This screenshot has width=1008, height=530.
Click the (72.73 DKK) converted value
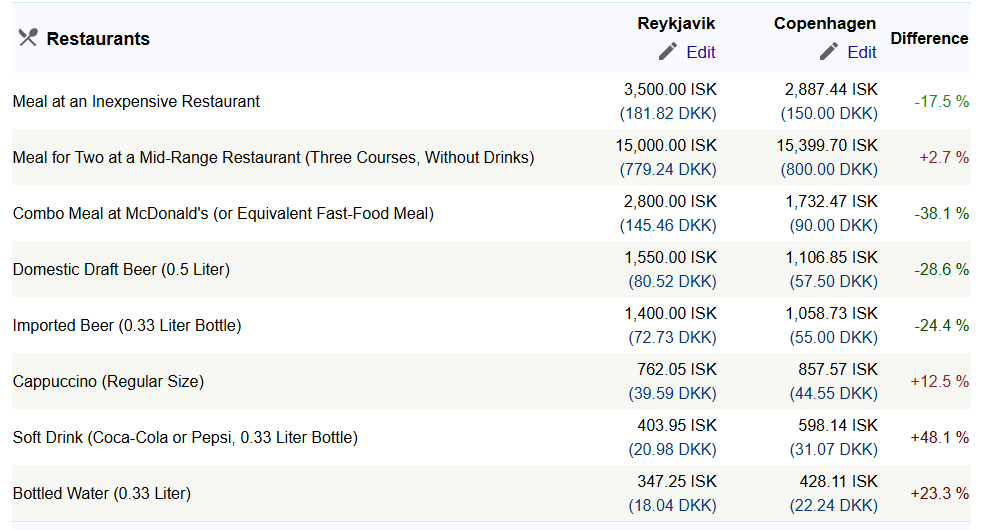pos(672,338)
